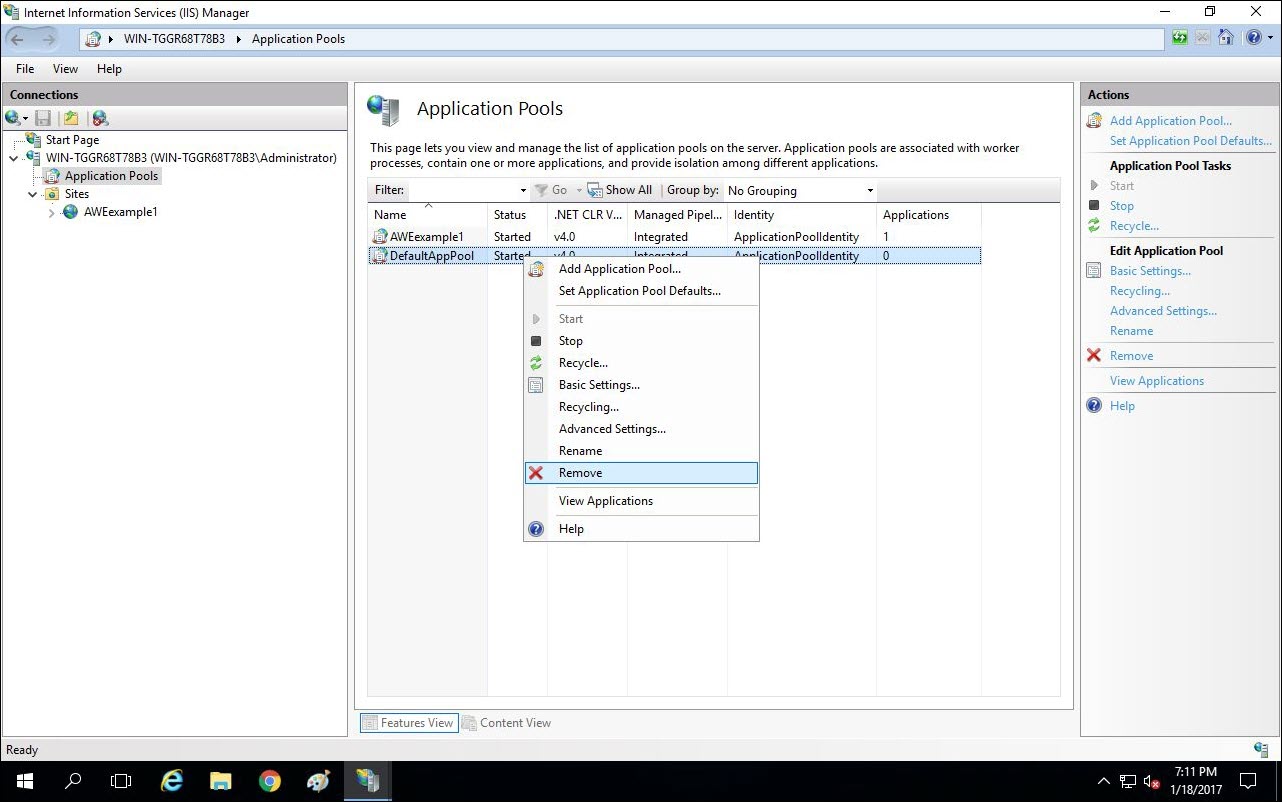Select the AWEexample1 site in tree

click(120, 212)
